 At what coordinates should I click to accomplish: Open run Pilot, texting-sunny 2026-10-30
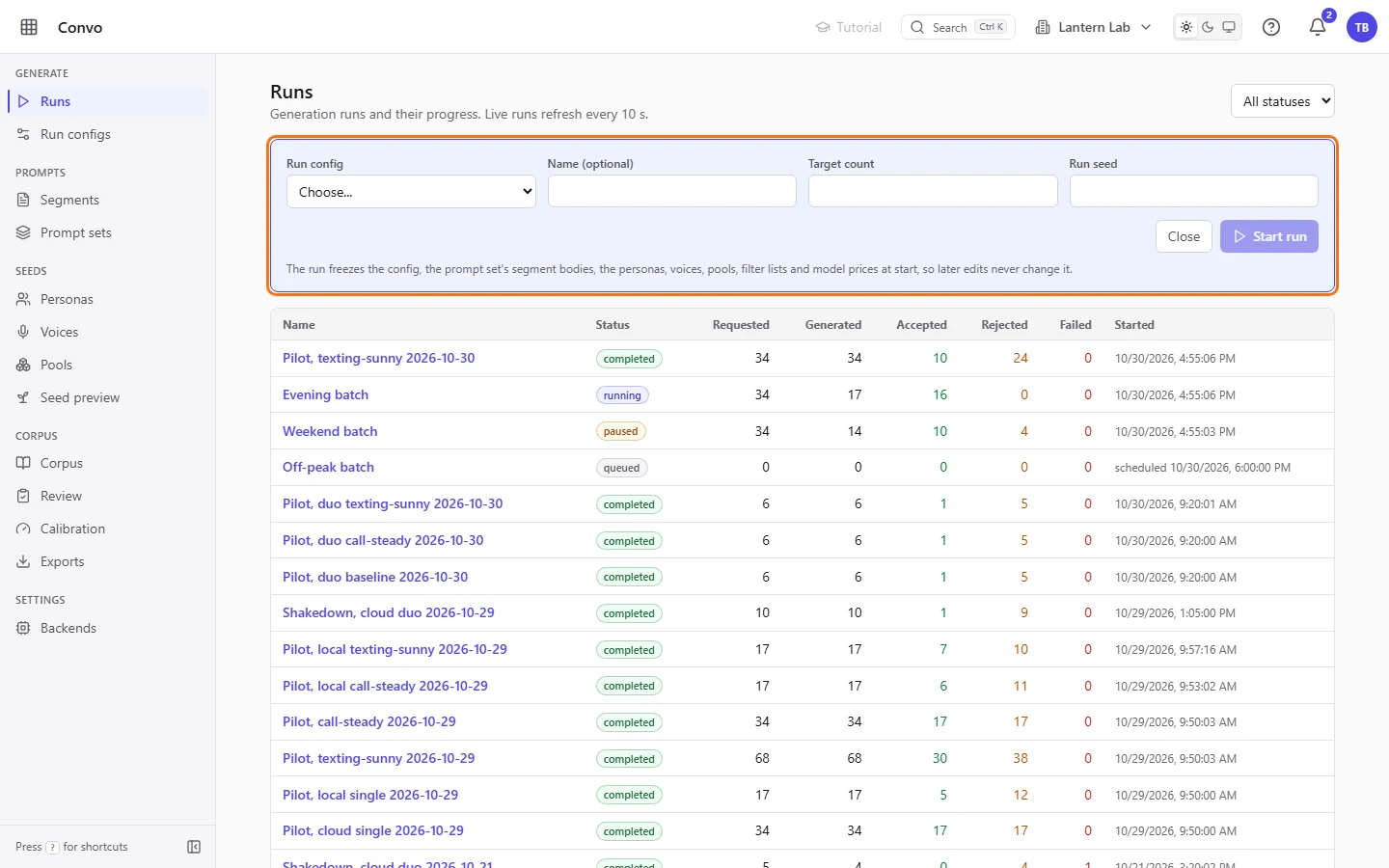click(x=378, y=358)
